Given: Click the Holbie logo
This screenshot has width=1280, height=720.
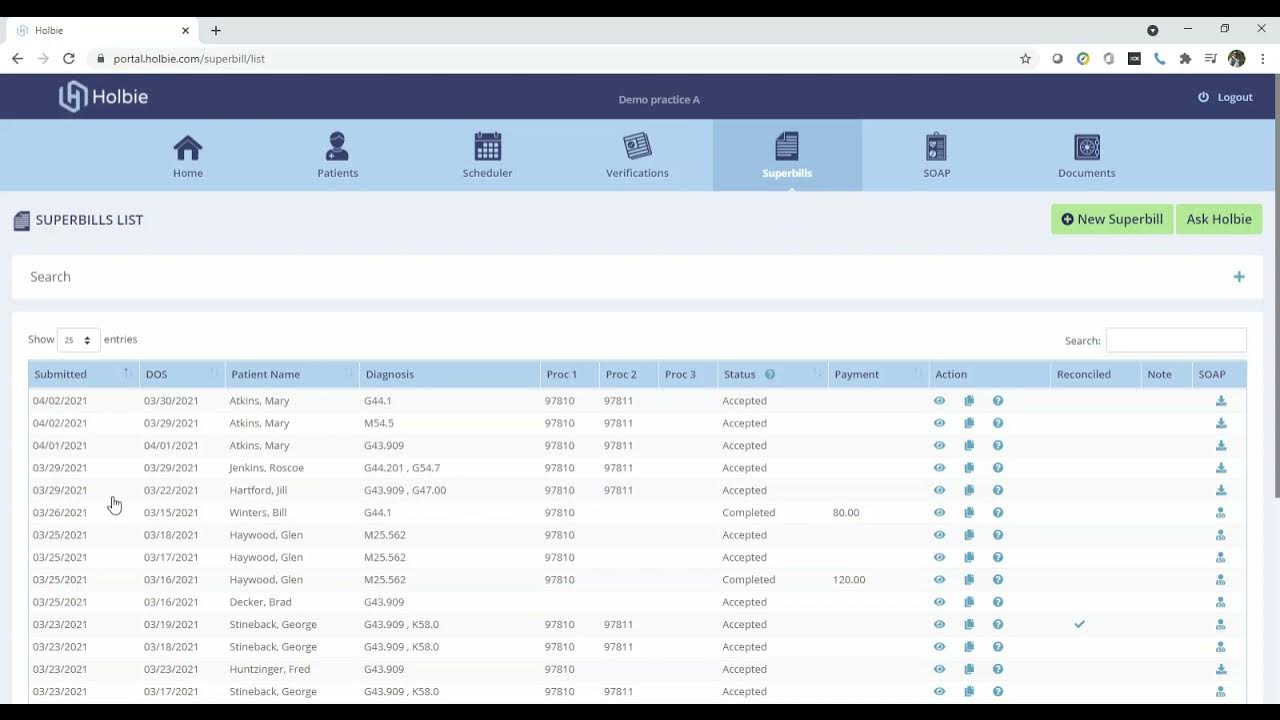Looking at the screenshot, I should click(103, 97).
